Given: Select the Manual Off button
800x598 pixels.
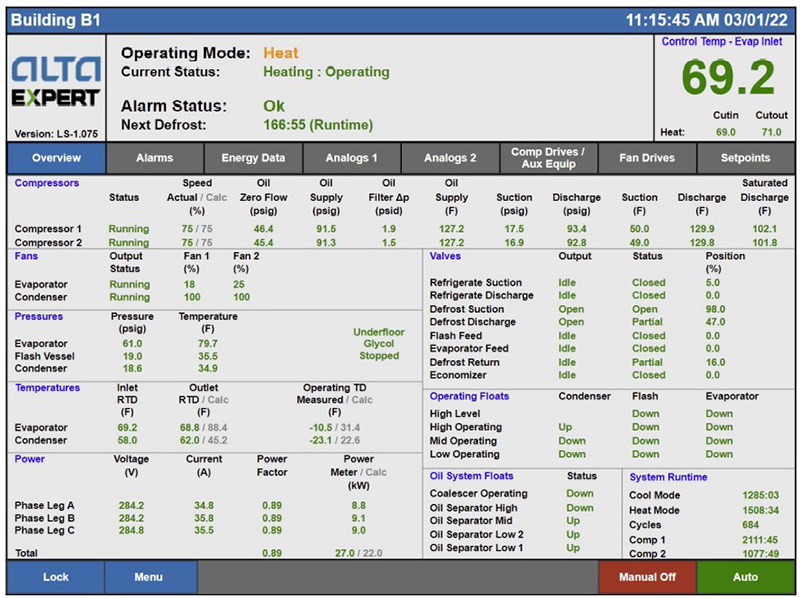Looking at the screenshot, I should (x=647, y=577).
